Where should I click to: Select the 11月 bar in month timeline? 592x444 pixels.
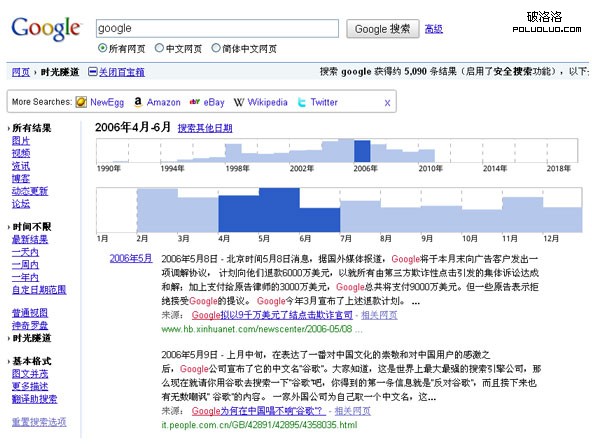pyautogui.click(x=523, y=215)
